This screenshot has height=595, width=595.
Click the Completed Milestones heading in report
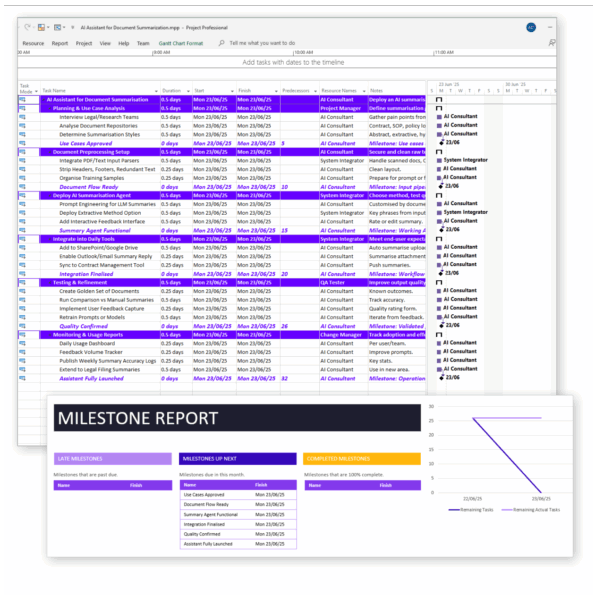click(362, 458)
